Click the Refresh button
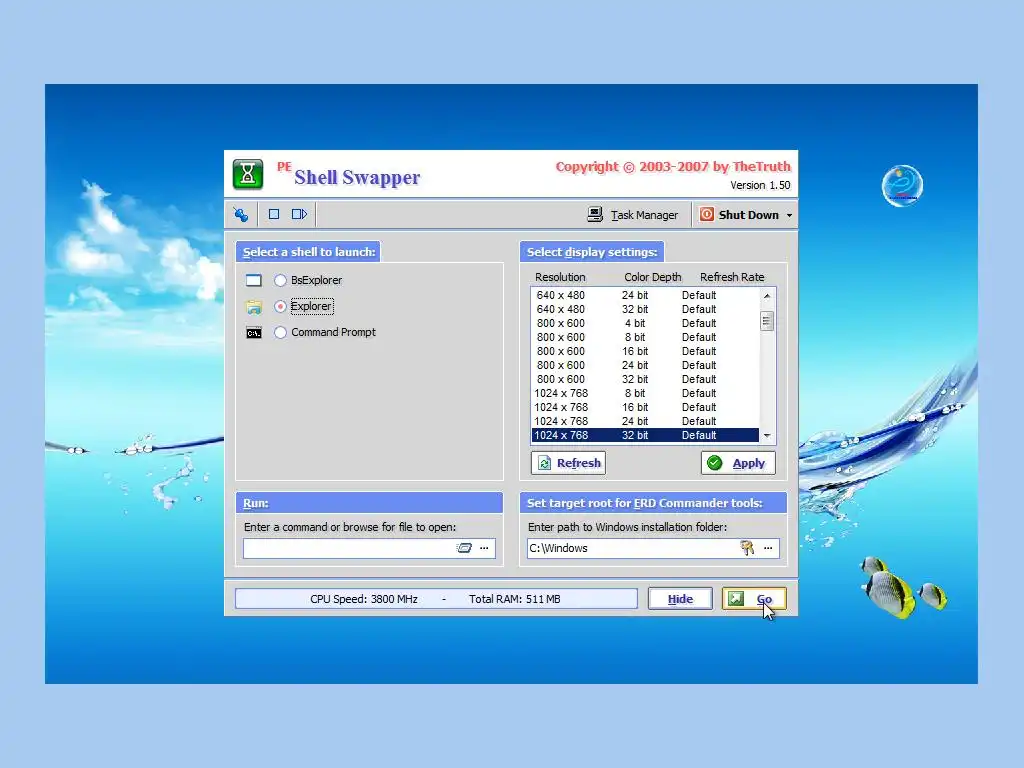The image size is (1024, 768). [568, 463]
